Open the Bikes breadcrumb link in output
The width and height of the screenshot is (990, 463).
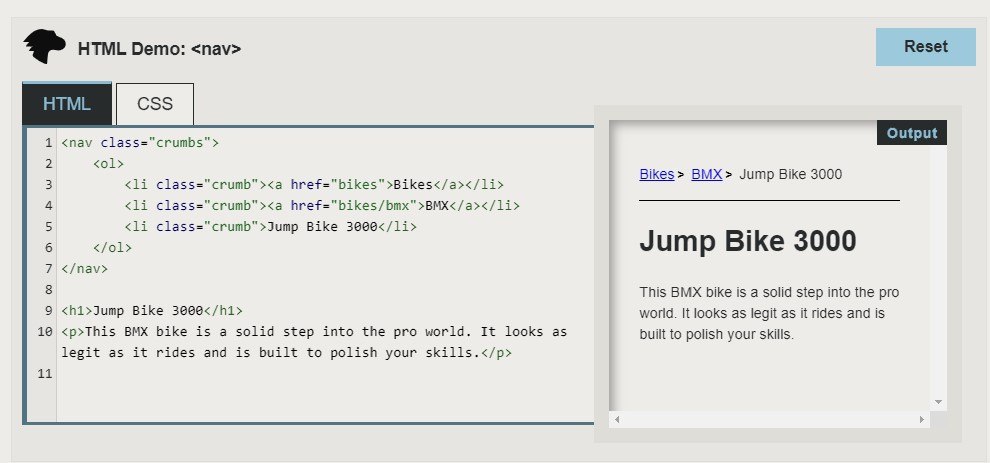coord(657,174)
